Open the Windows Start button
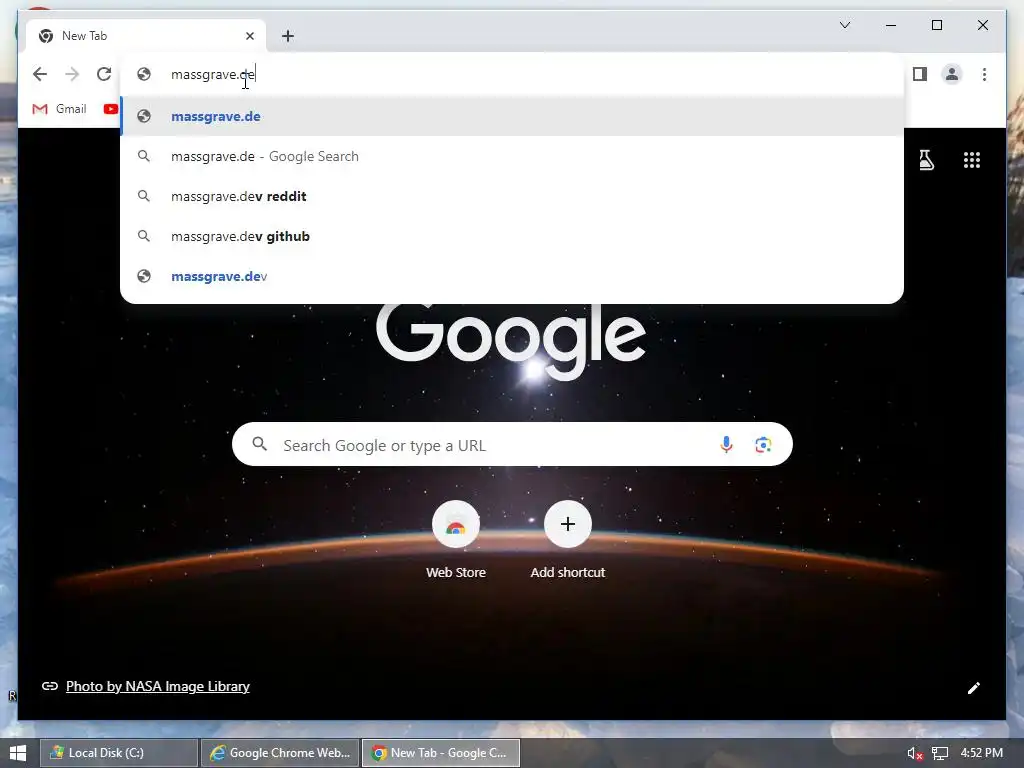This screenshot has height=768, width=1024. pos(18,753)
